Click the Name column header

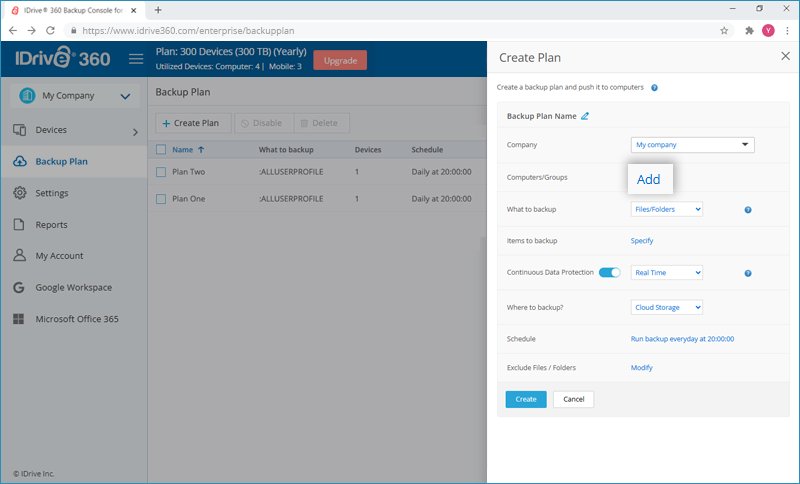182,149
